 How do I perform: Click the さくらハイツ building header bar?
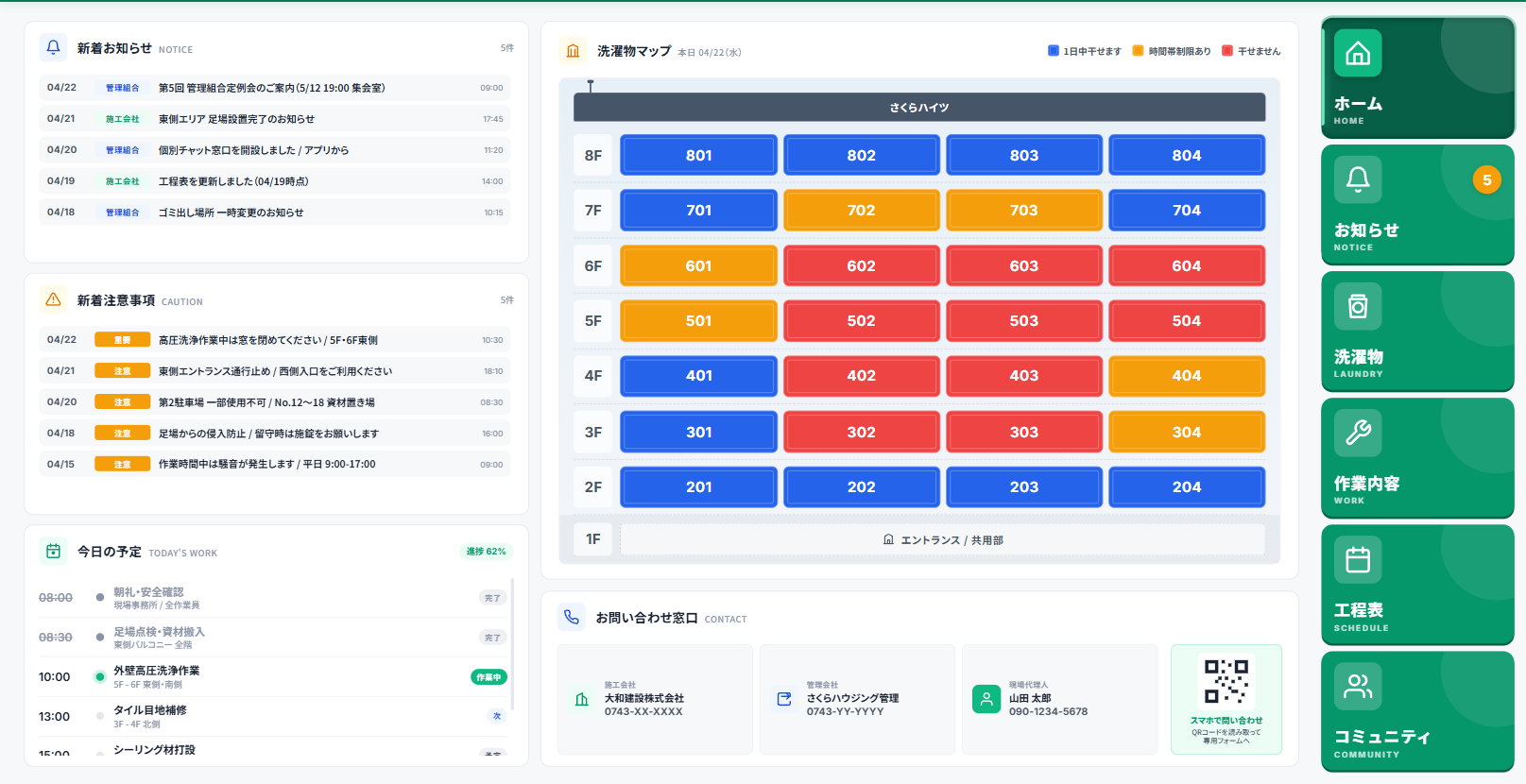pos(919,107)
